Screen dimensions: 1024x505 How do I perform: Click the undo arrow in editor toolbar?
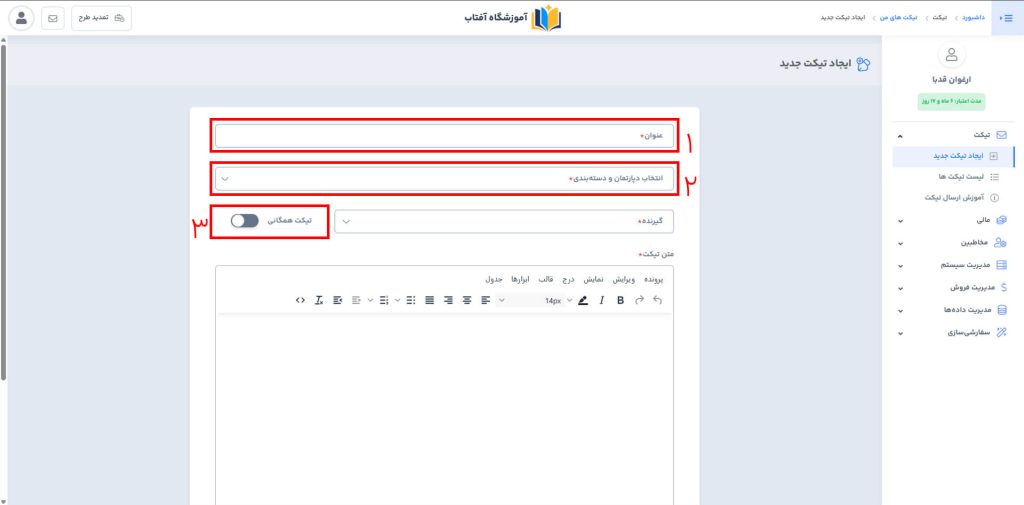point(657,300)
